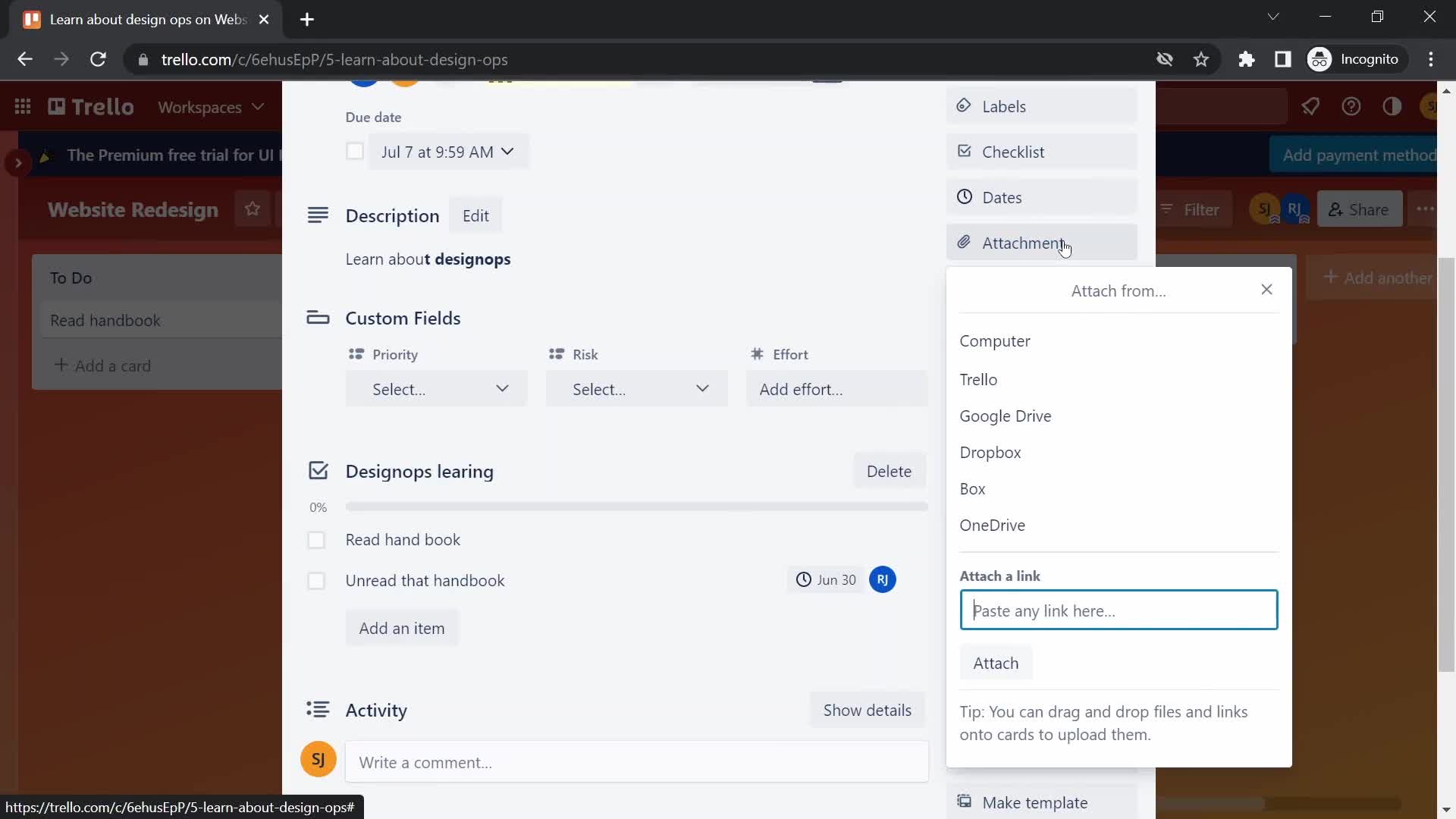Click Make template in card sidebar

pyautogui.click(x=1041, y=802)
